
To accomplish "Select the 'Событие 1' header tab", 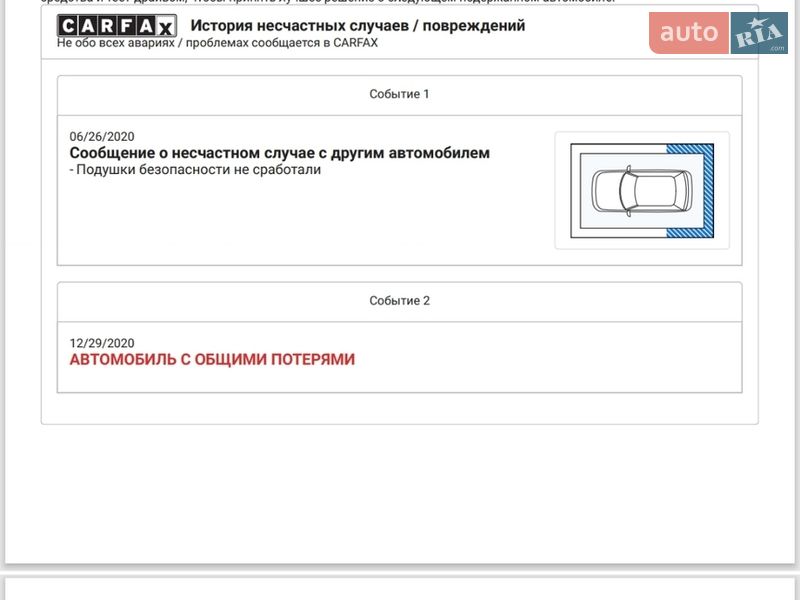I will (x=398, y=94).
